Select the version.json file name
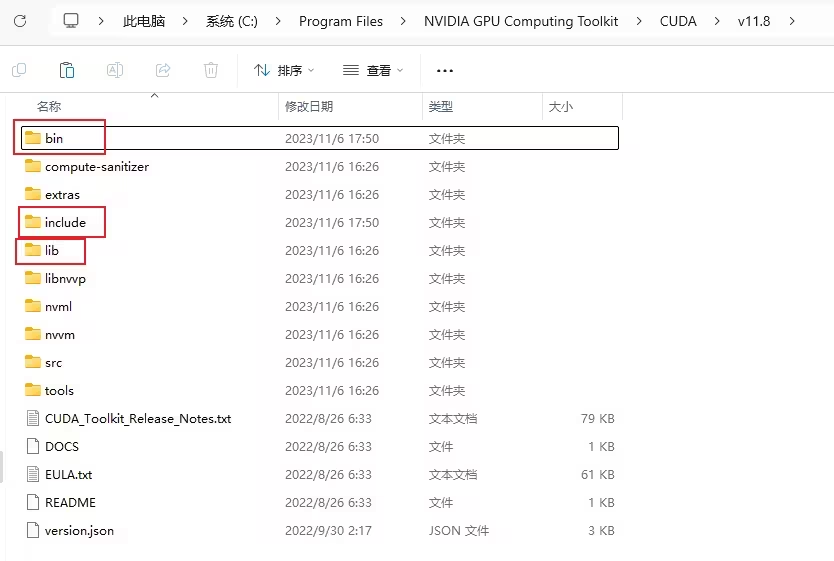The image size is (834, 561). click(79, 531)
